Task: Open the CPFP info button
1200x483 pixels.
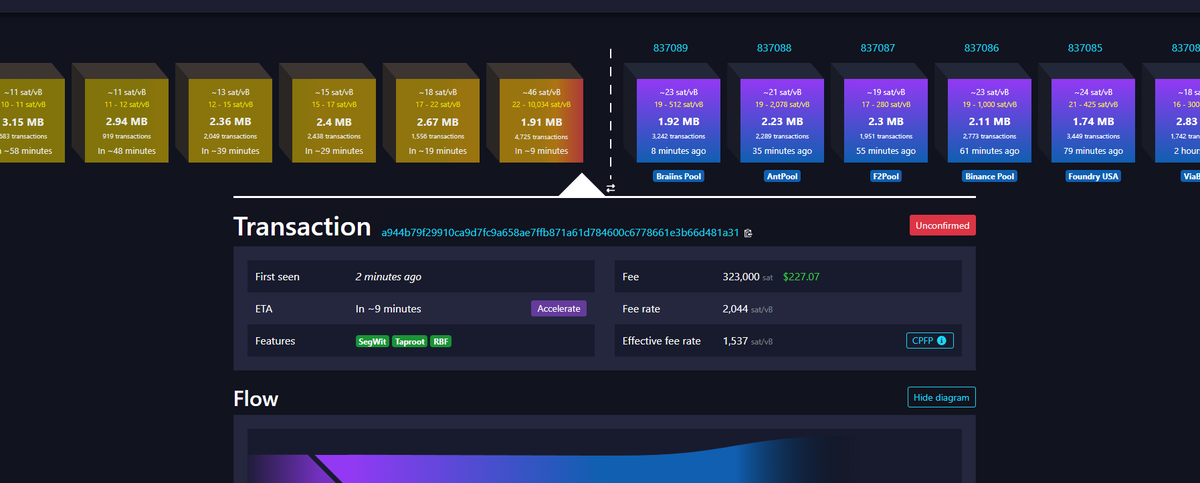Action: pyautogui.click(x=930, y=341)
